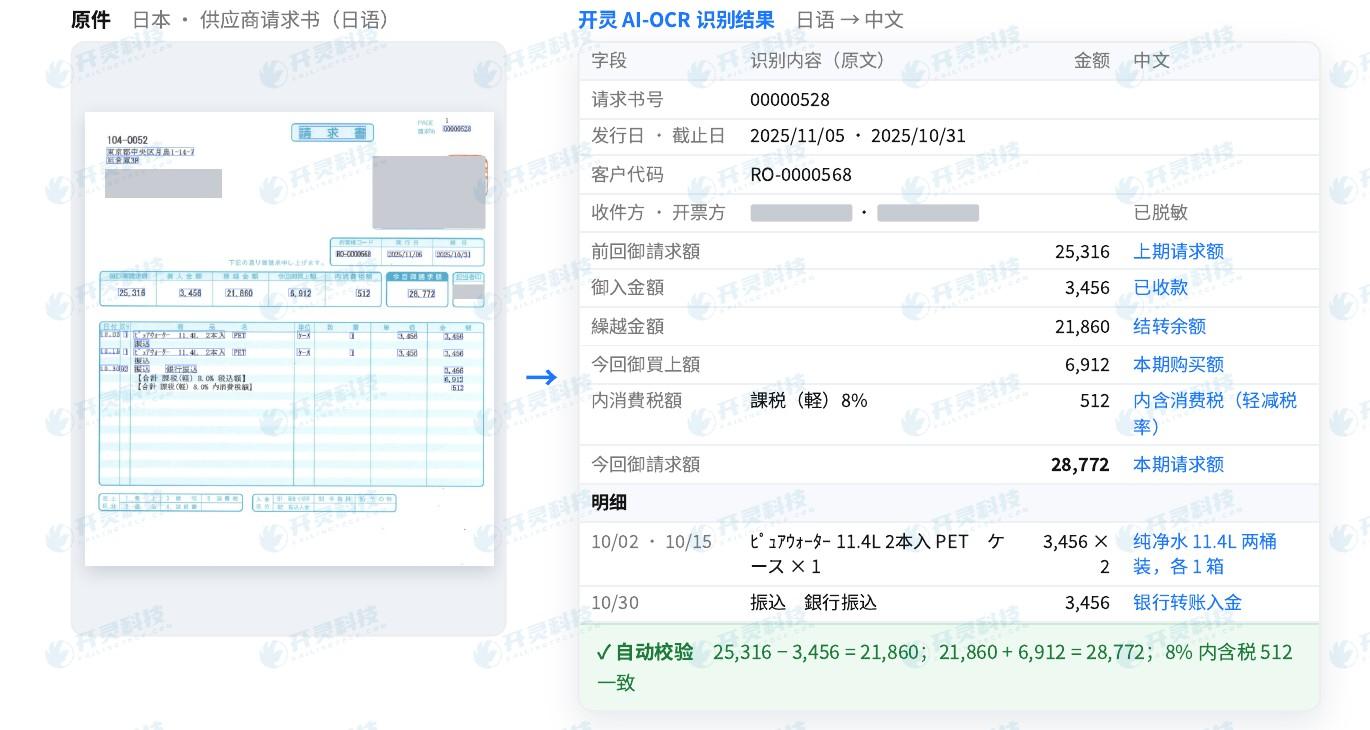Open the 结转余额 translation
This screenshot has width=1370, height=730.
pos(1169,326)
